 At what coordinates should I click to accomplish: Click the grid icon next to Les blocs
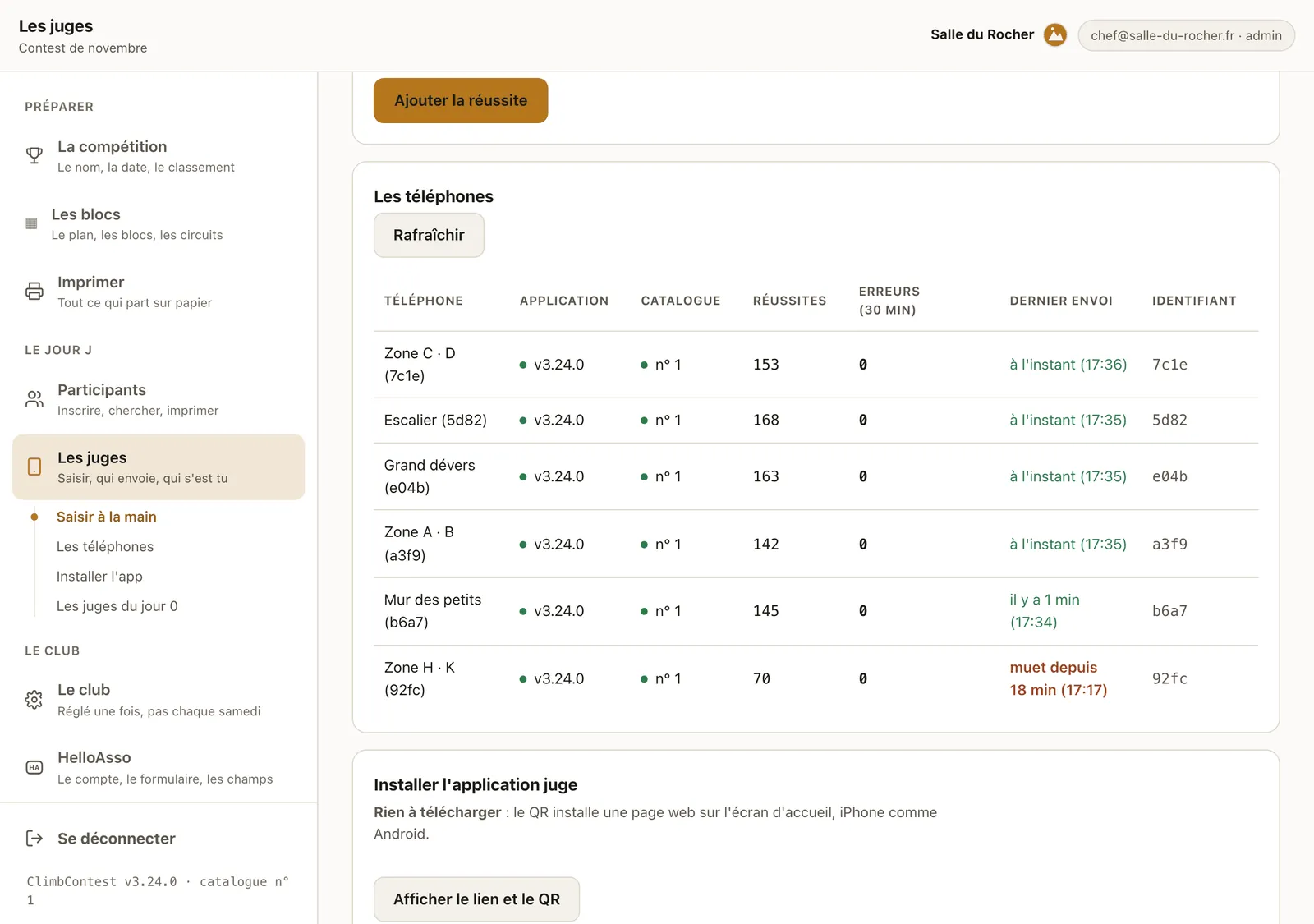[31, 223]
